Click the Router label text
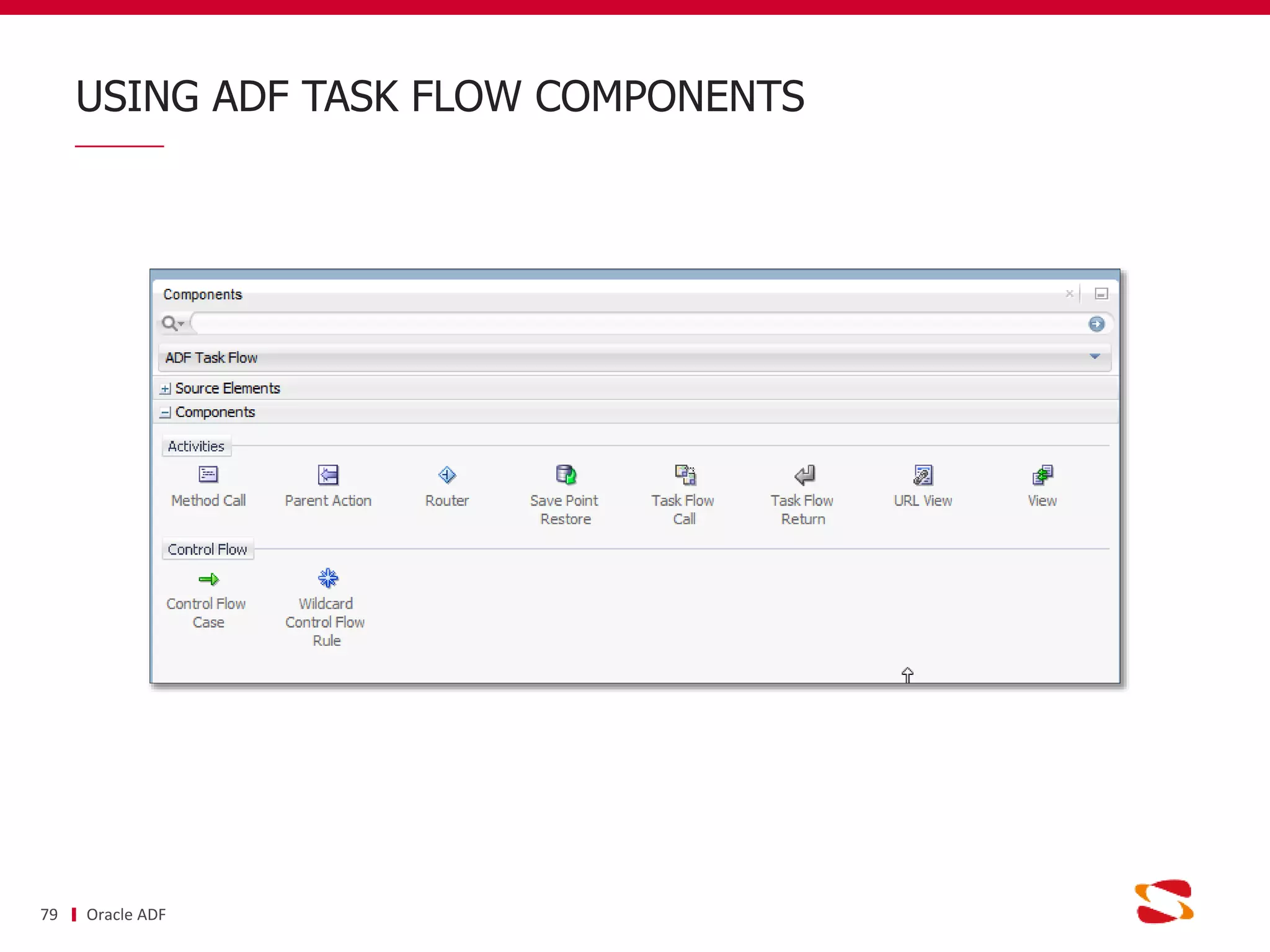1270x952 pixels. click(447, 500)
